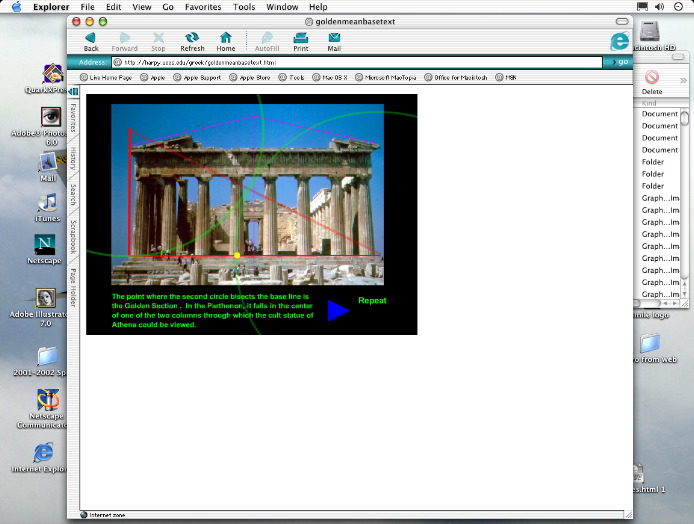The height and width of the screenshot is (524, 694).
Task: Click the Internet Explorer logo in the toolbar
Action: tap(619, 42)
